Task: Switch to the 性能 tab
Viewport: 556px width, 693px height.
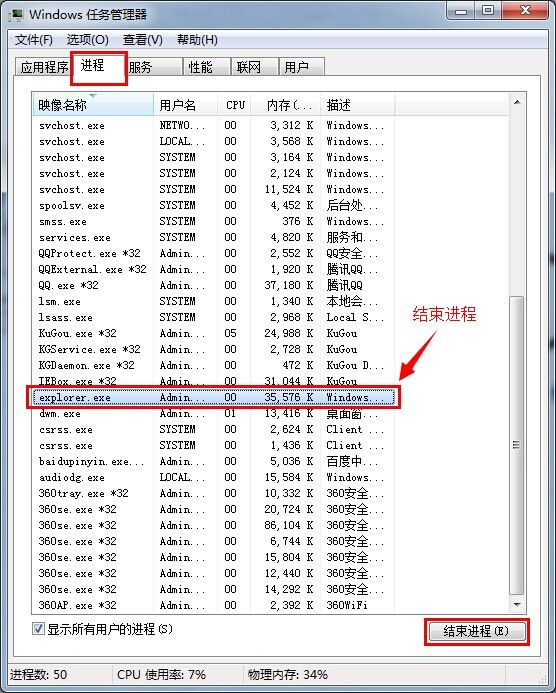Action: click(206, 67)
